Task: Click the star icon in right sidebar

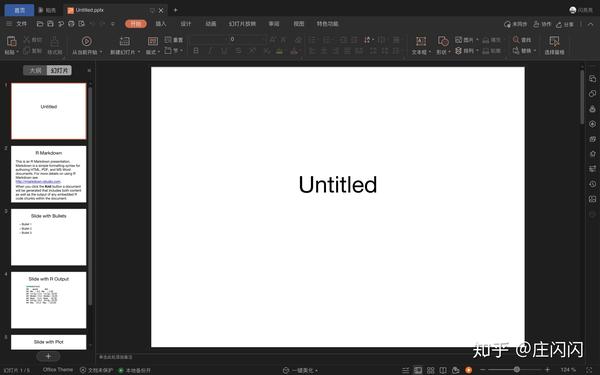Action: tap(593, 154)
